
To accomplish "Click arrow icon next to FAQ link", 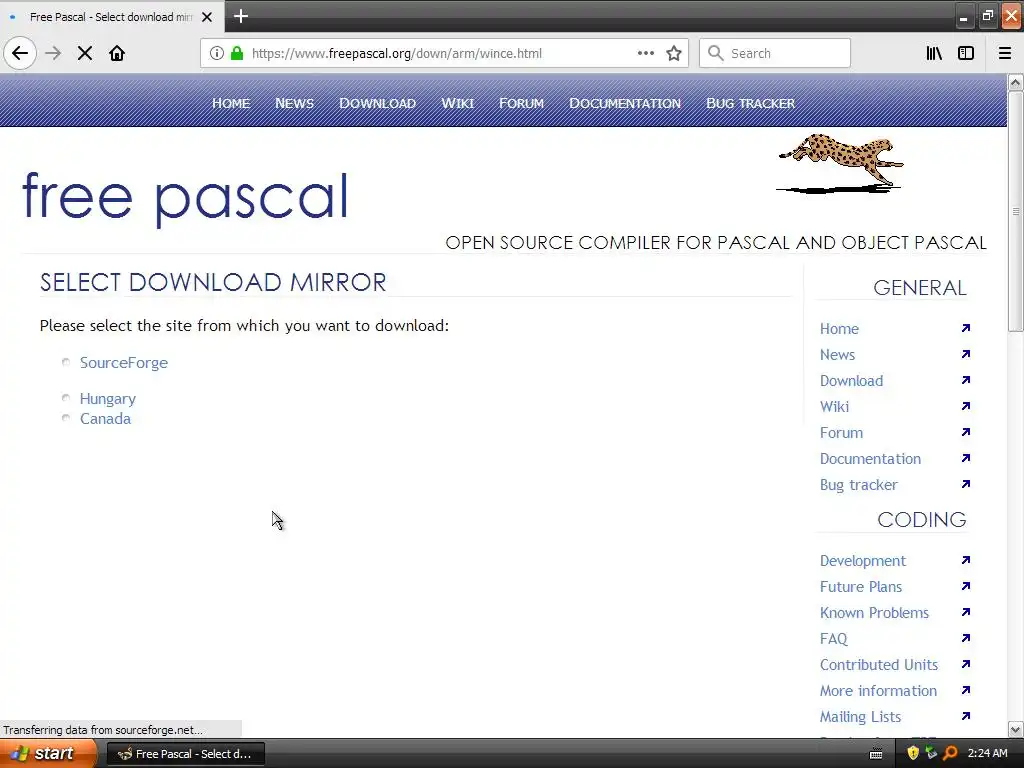I will (966, 638).
